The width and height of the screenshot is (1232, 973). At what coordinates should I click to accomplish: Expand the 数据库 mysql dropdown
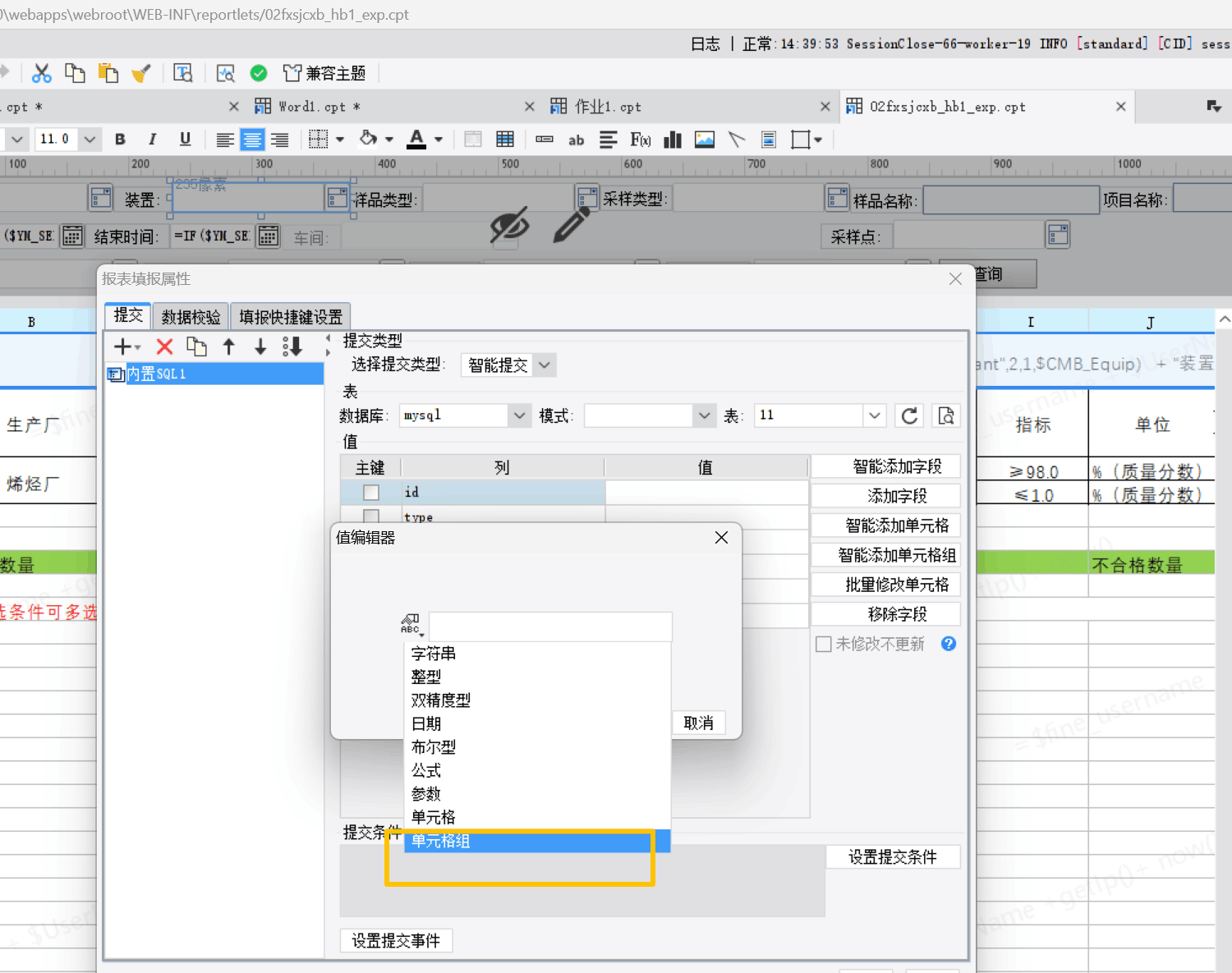pyautogui.click(x=518, y=415)
